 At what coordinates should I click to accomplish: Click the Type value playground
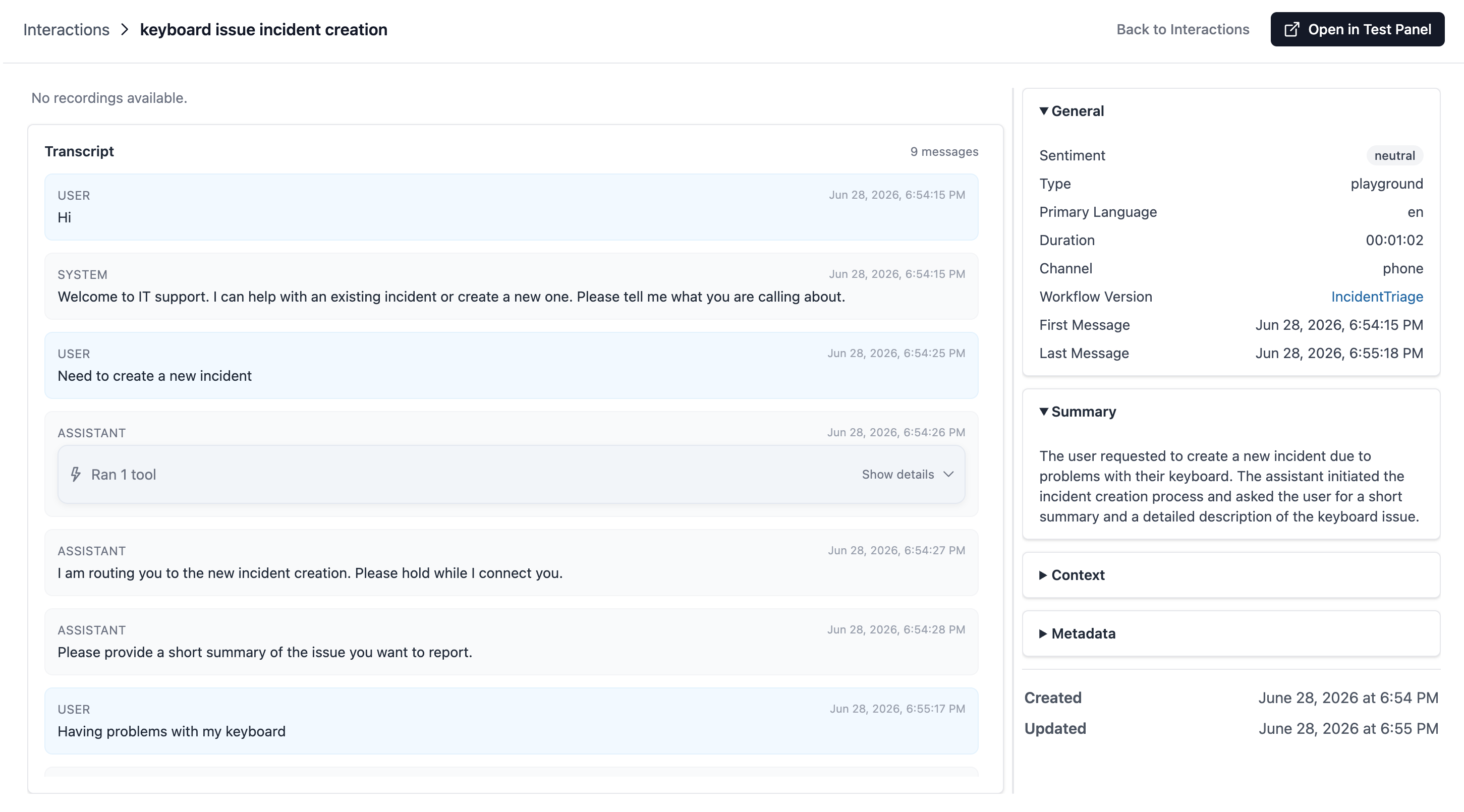[x=1387, y=184]
